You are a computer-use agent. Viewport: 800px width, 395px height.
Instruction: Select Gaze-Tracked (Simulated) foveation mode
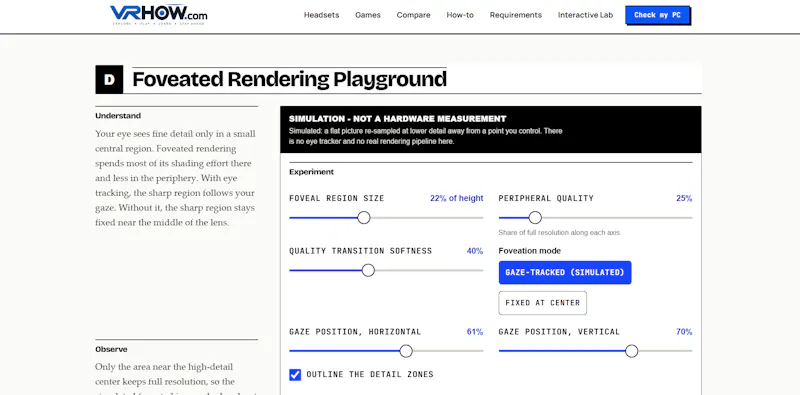[x=565, y=273]
